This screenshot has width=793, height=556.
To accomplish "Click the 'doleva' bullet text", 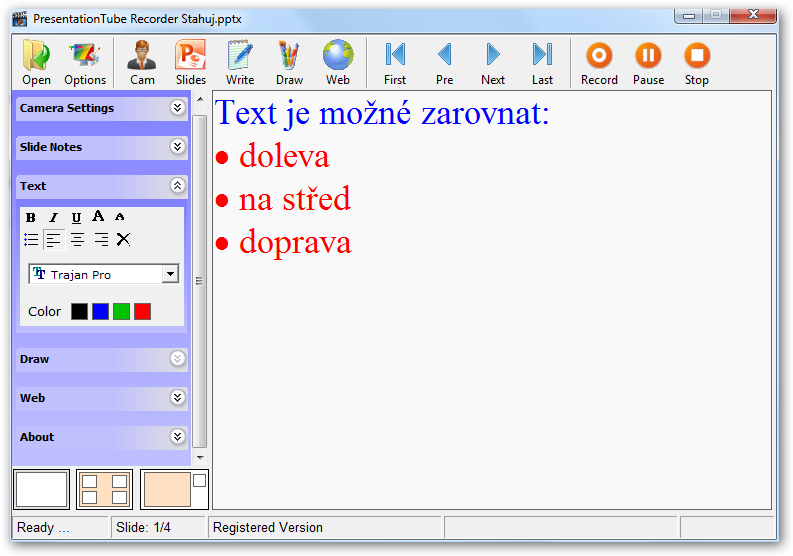I will 284,156.
